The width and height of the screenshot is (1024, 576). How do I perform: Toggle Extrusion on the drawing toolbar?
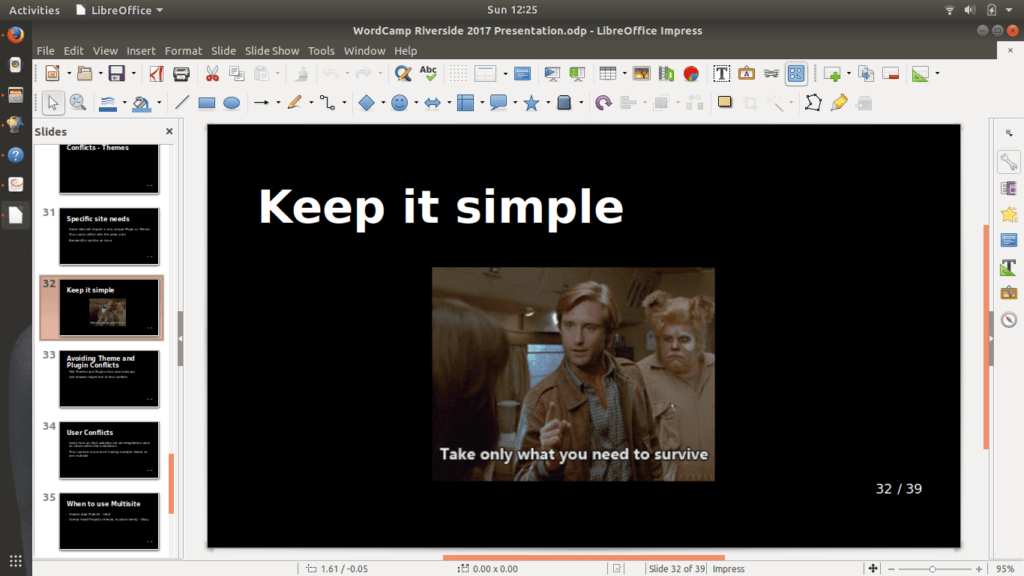pyautogui.click(x=864, y=103)
